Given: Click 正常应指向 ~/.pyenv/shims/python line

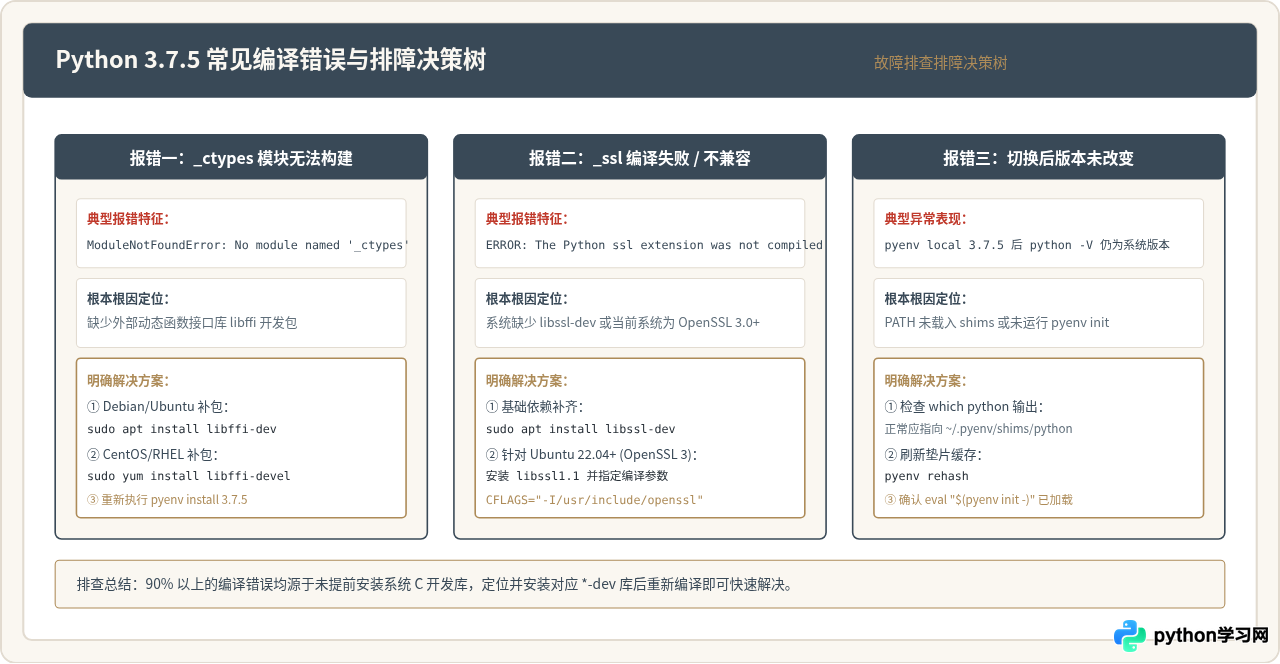Looking at the screenshot, I should (x=979, y=429).
